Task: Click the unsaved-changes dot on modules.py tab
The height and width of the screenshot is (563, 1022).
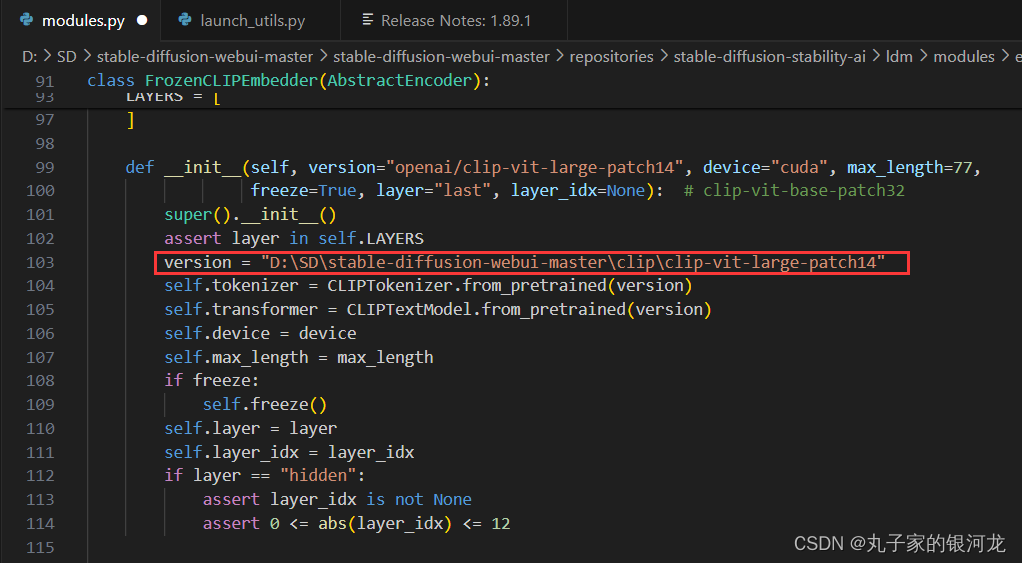Action: point(142,21)
